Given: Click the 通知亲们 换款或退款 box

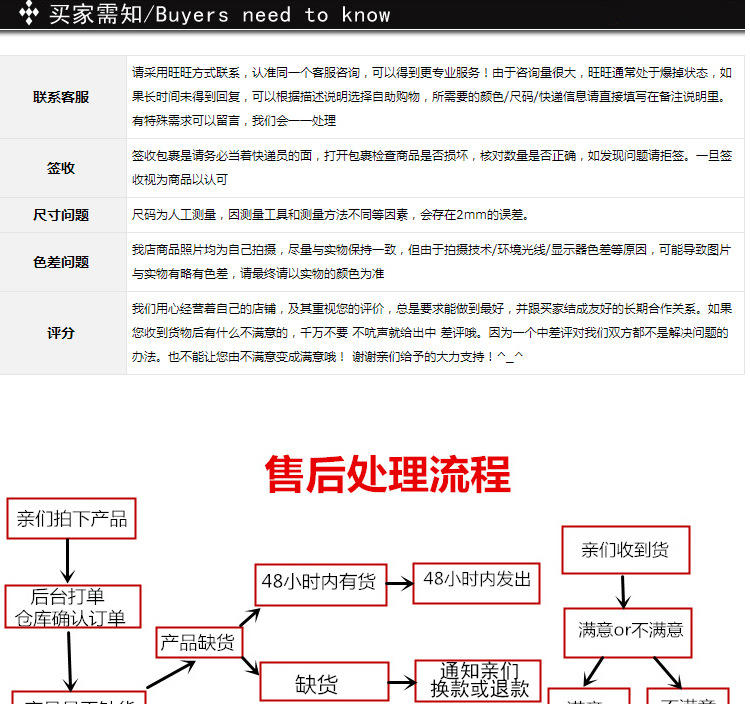Looking at the screenshot, I should [x=478, y=681].
